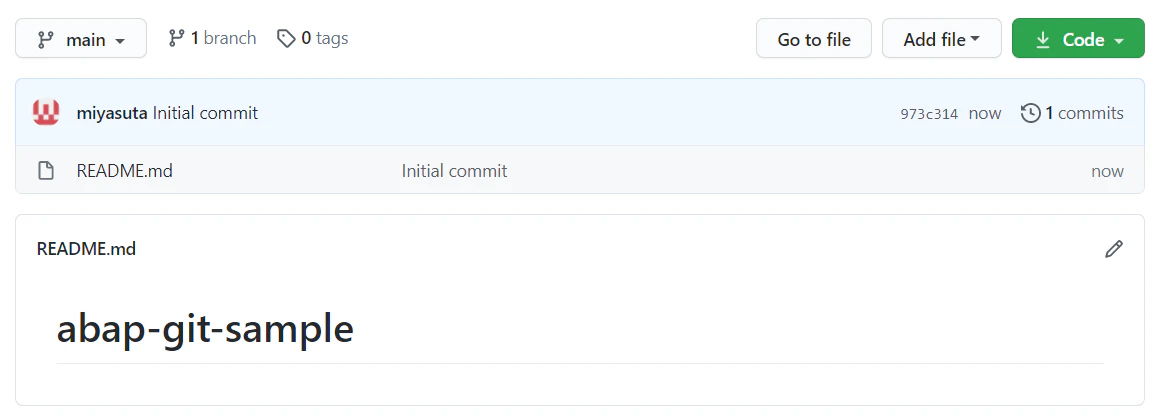This screenshot has height=419, width=1162.
Task: Open the main branch dropdown
Action: (81, 39)
